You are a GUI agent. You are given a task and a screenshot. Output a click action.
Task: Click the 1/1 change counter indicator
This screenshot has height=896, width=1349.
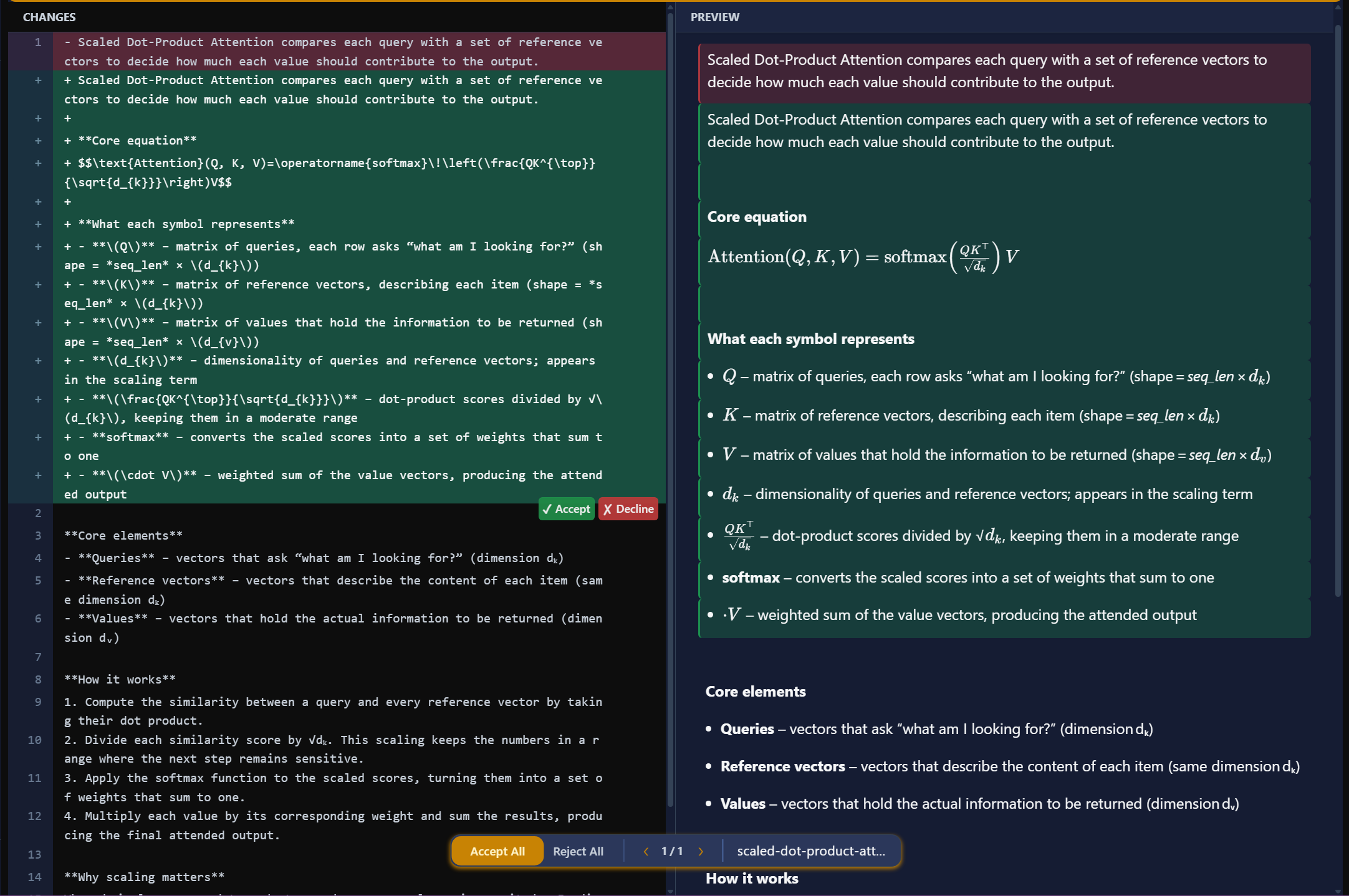coord(673,851)
